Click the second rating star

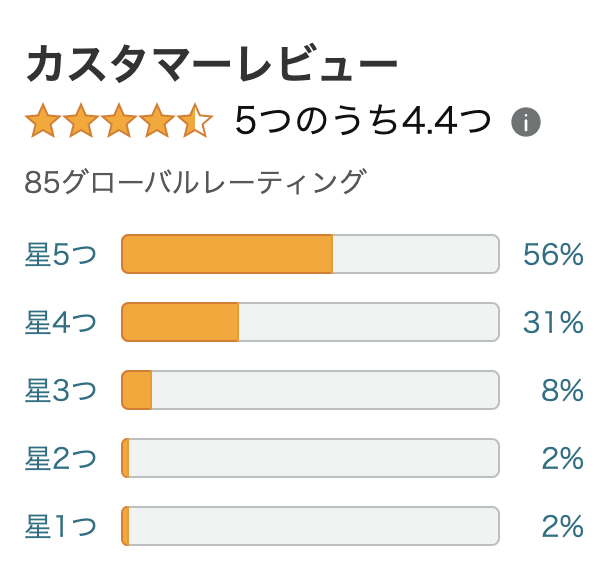point(81,121)
